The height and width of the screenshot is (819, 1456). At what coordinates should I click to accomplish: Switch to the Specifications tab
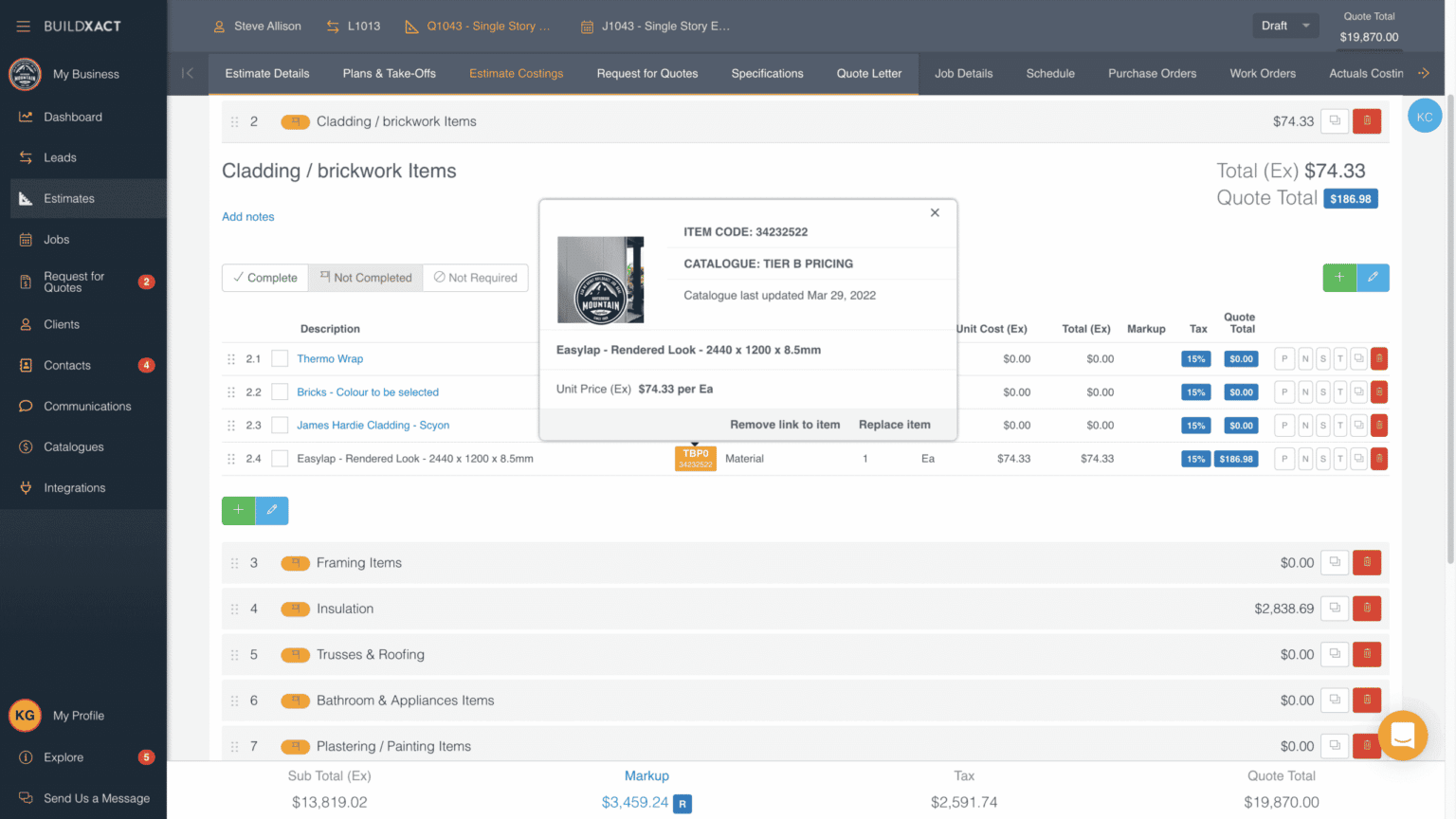click(767, 72)
